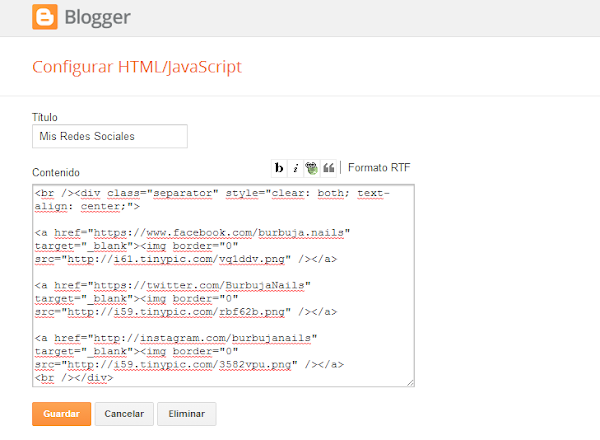The width and height of the screenshot is (600, 440).
Task: Click the orange Blogger logo icon
Action: click(x=44, y=18)
